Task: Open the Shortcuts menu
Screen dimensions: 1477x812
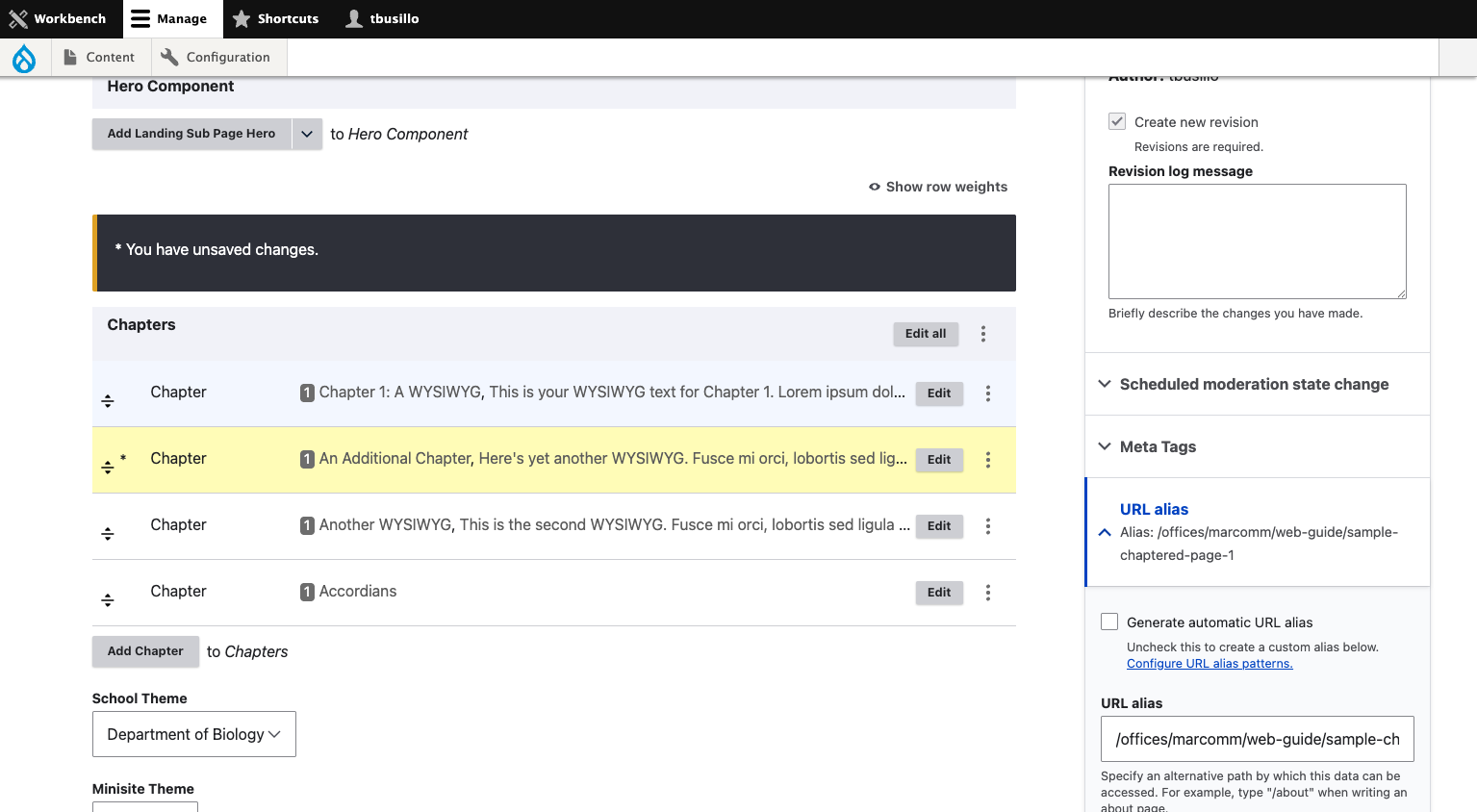Action: [x=276, y=18]
